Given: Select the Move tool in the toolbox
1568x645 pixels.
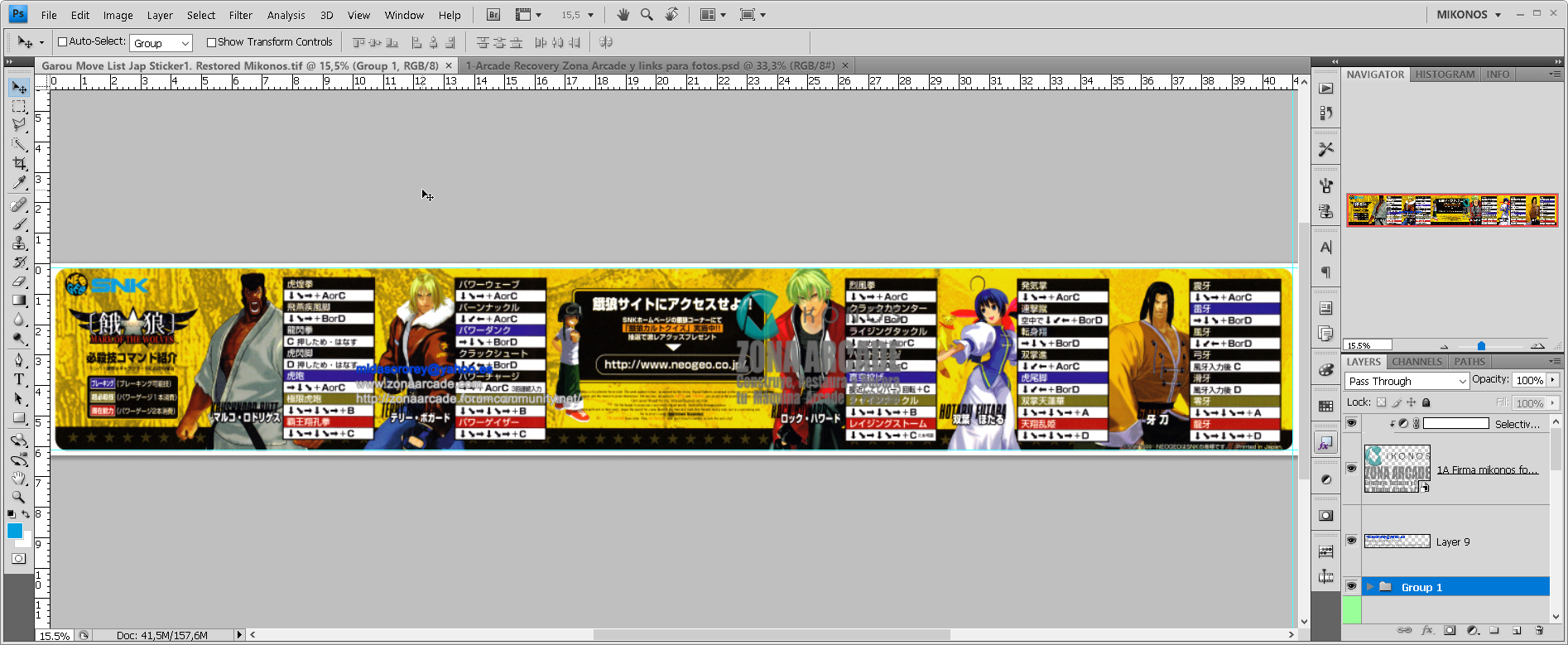Looking at the screenshot, I should tap(19, 88).
